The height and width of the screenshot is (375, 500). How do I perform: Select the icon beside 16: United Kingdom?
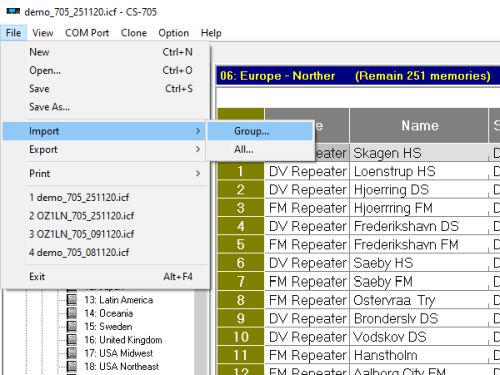coord(71,340)
